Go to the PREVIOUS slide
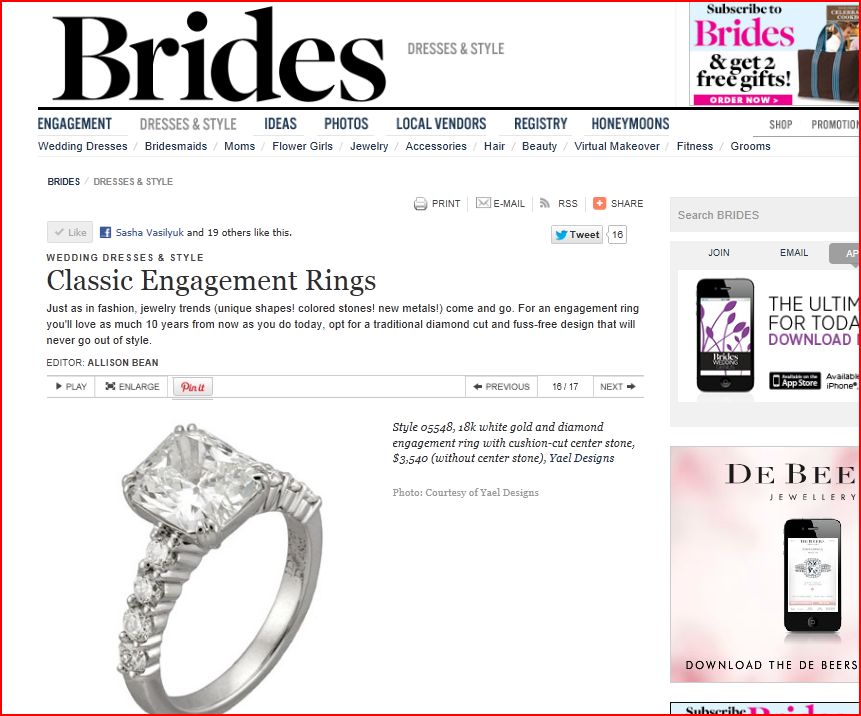 click(x=501, y=387)
